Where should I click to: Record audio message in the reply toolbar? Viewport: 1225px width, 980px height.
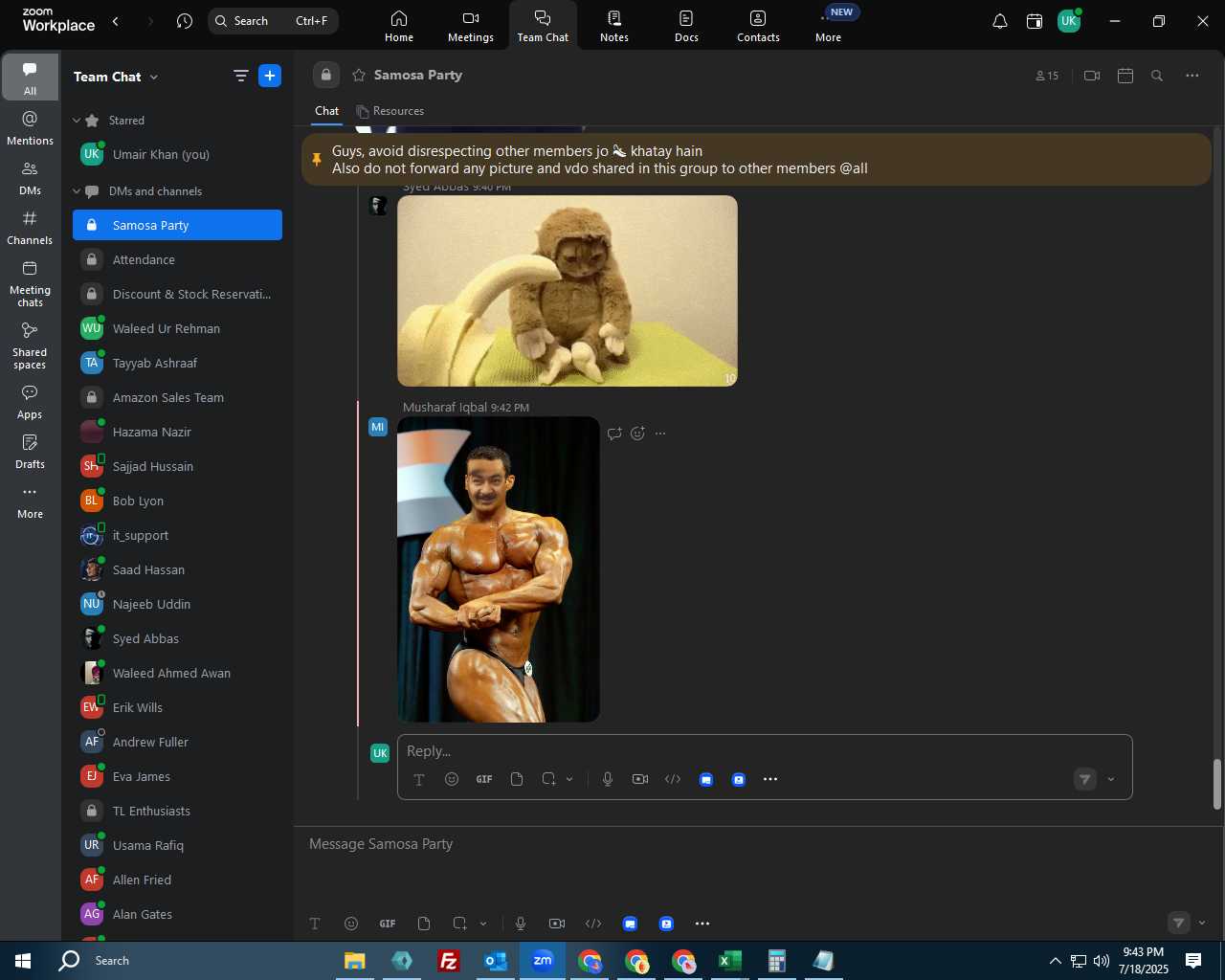click(608, 779)
